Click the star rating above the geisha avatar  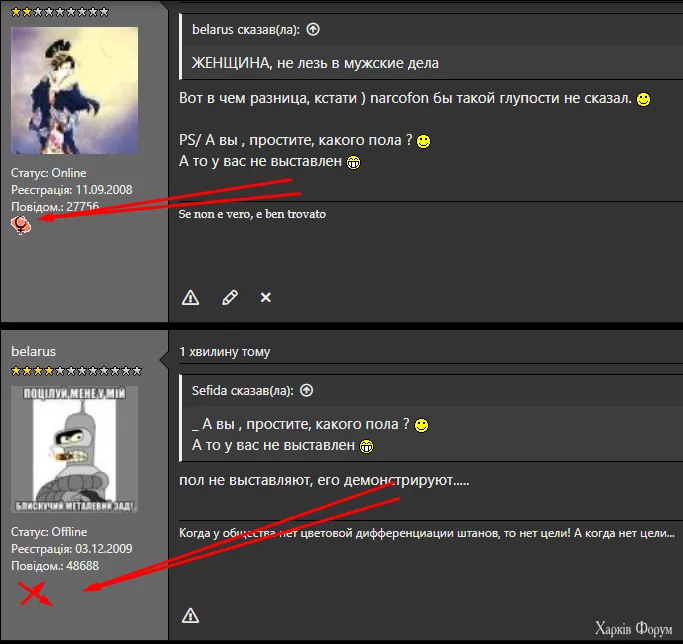click(60, 12)
